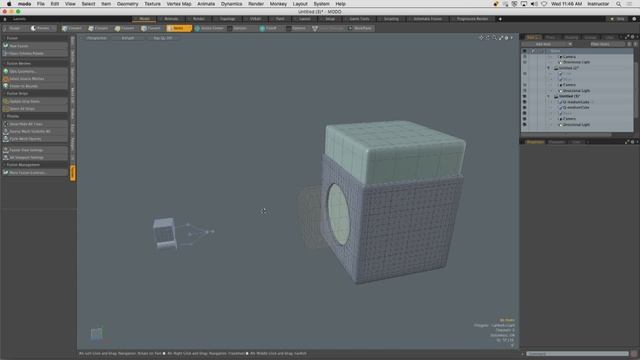Open the Apple menu
640x360 pixels.
9,4
